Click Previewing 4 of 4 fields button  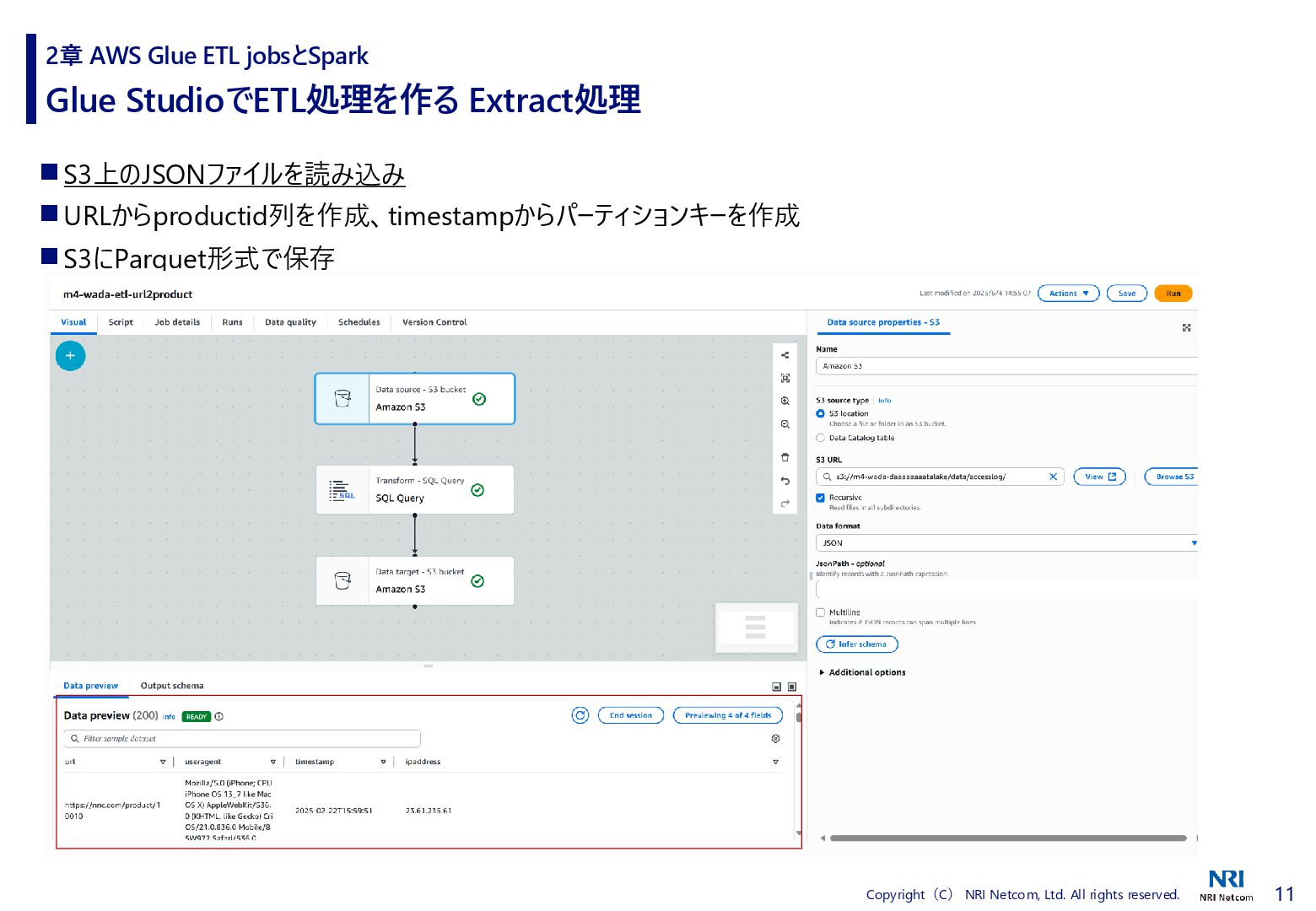(728, 715)
